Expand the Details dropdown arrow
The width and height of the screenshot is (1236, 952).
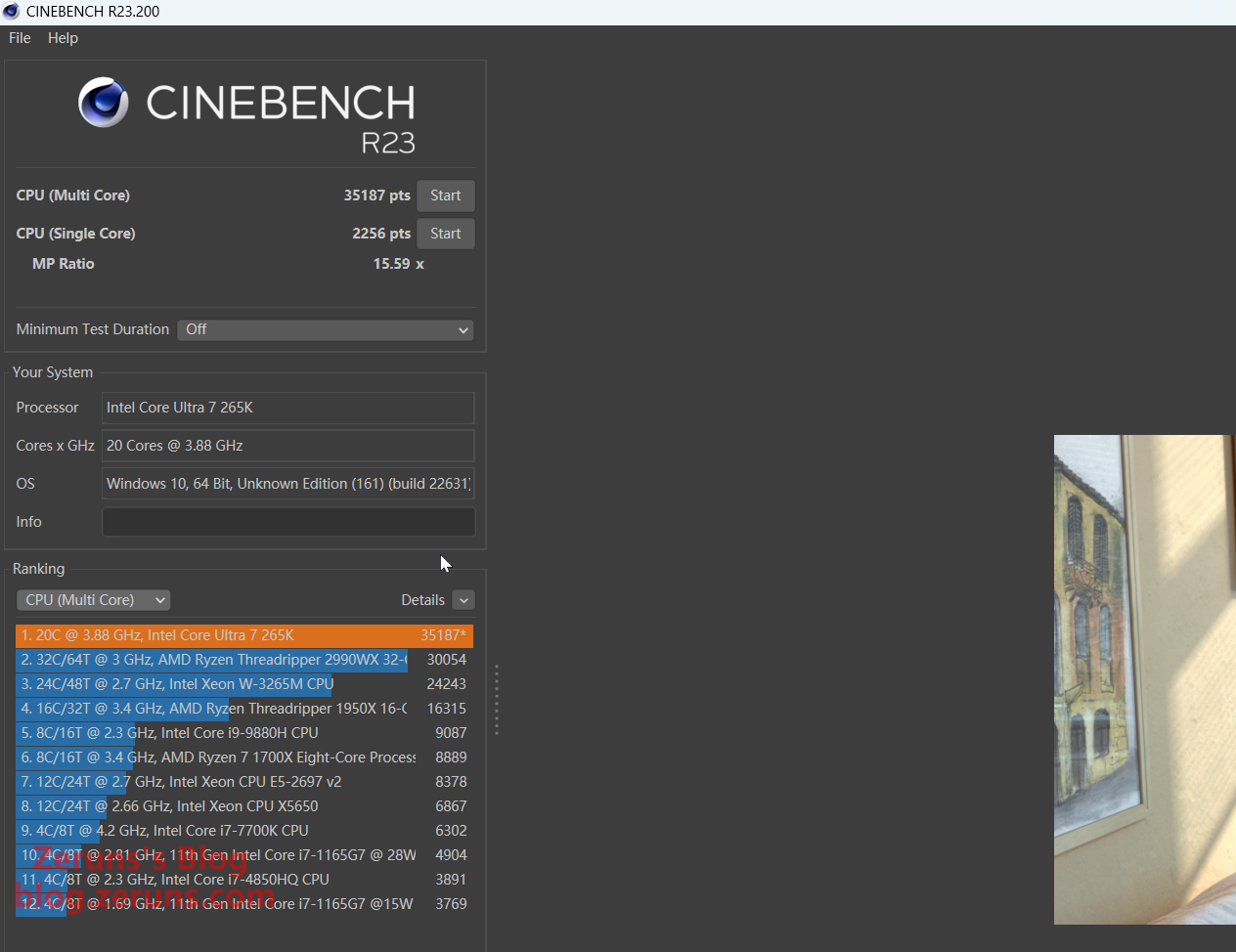[463, 600]
